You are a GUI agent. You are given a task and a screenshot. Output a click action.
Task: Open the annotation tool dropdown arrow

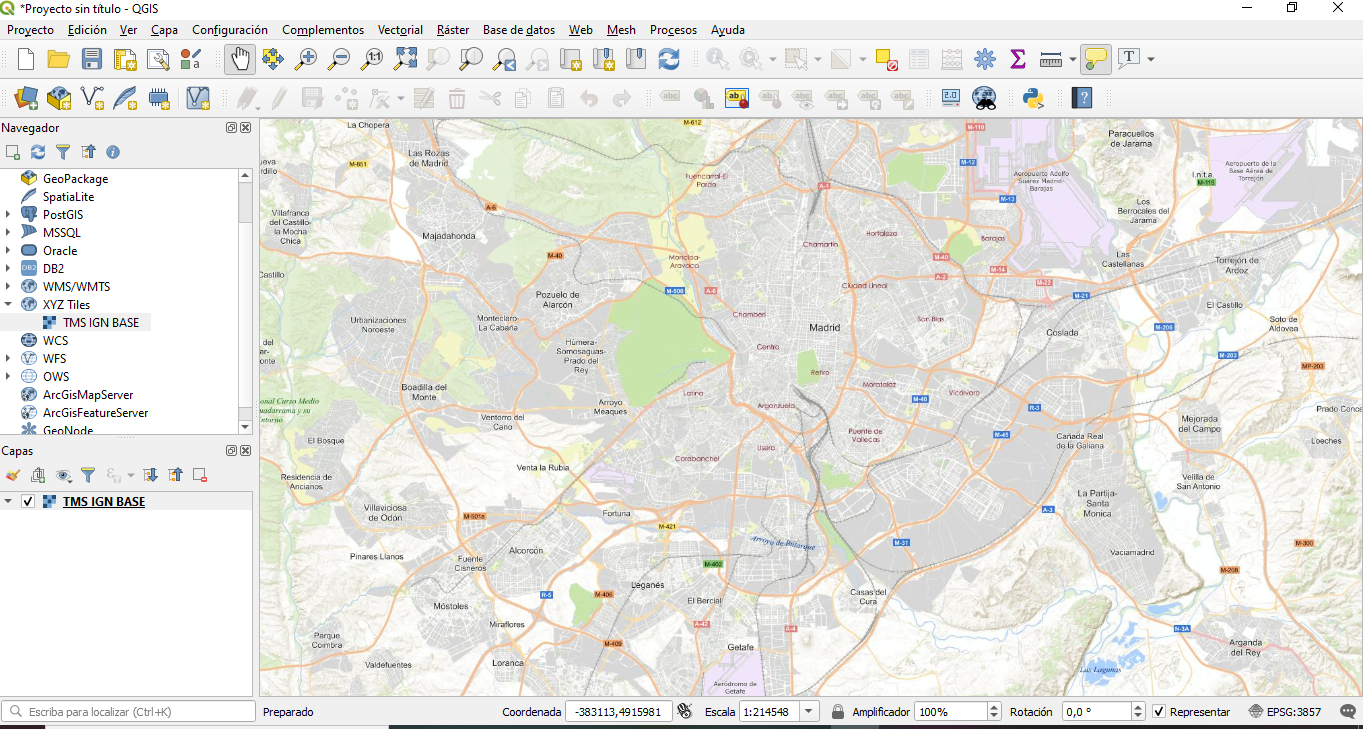point(1151,59)
